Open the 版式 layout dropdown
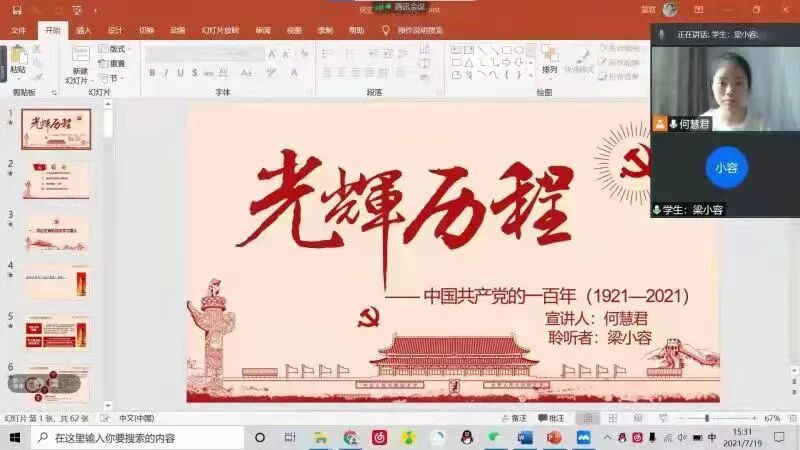The width and height of the screenshot is (800, 450). click(x=115, y=49)
